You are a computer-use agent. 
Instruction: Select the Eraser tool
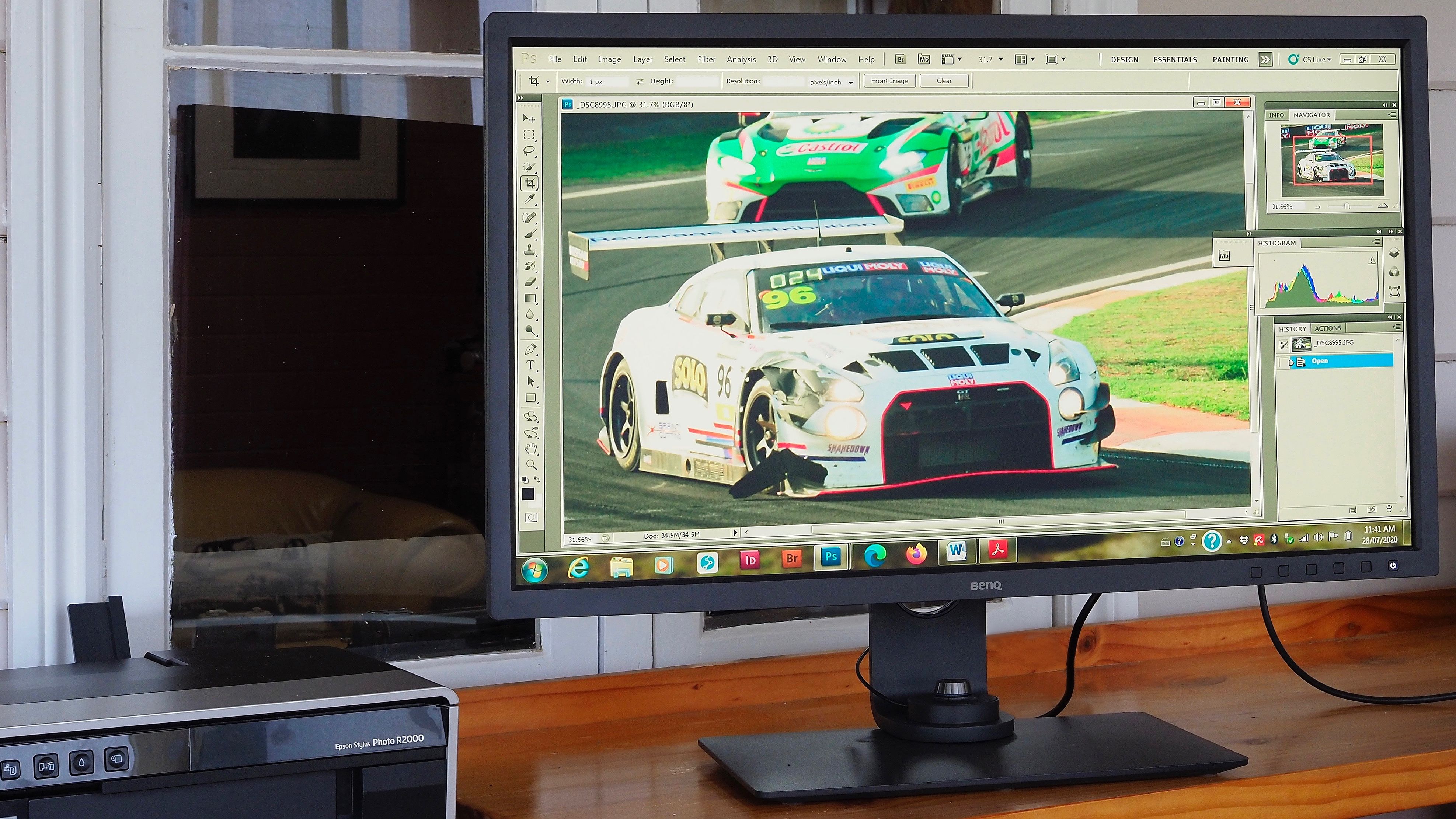tap(530, 282)
